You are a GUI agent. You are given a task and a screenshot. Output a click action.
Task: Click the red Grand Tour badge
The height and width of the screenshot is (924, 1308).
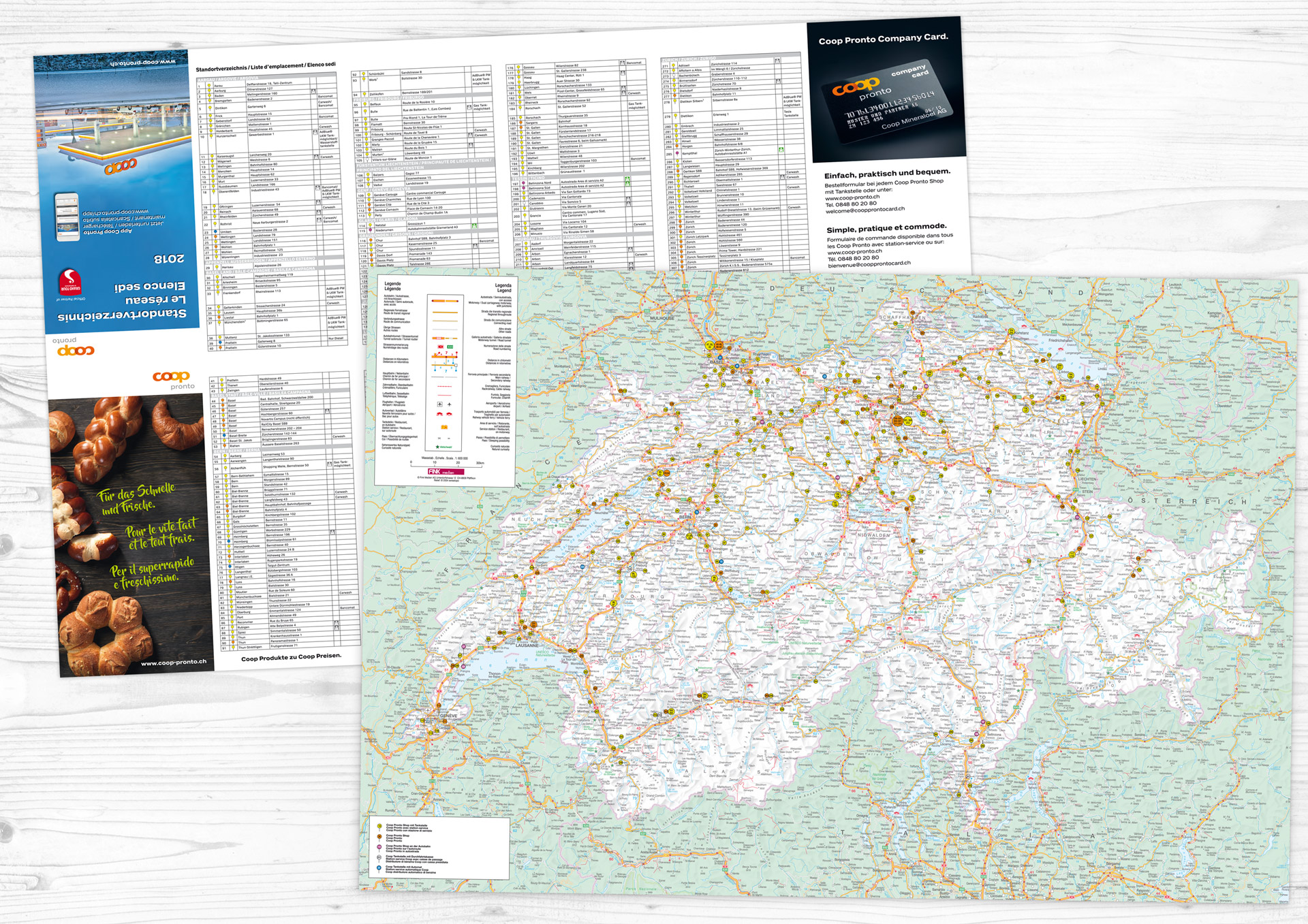pos(69,282)
